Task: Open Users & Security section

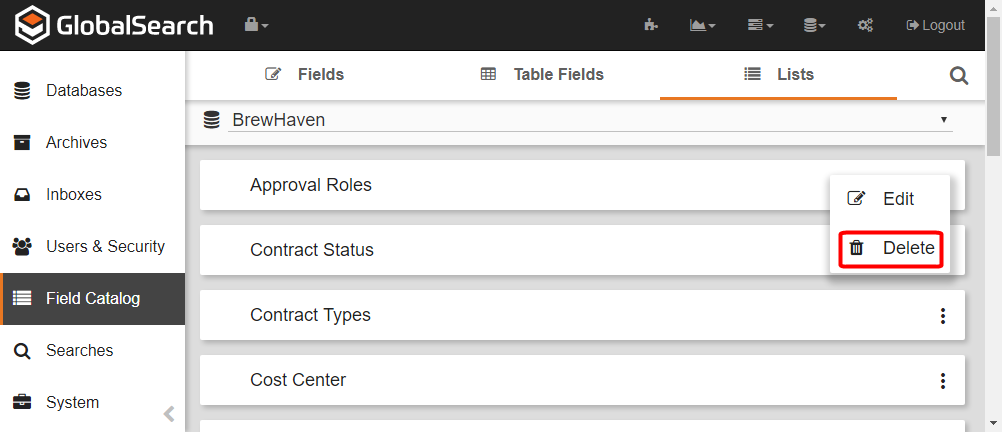Action: click(x=105, y=246)
